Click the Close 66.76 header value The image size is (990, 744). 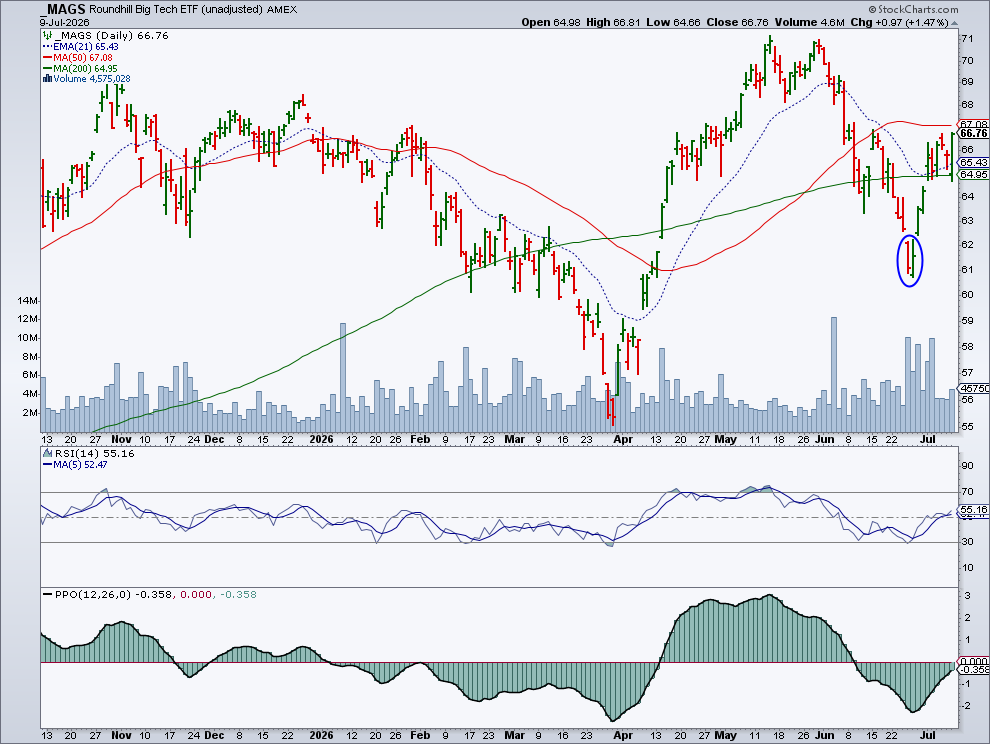point(737,22)
